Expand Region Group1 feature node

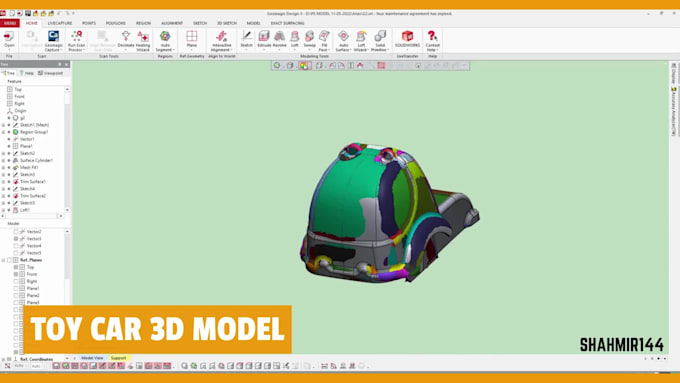coord(3,132)
